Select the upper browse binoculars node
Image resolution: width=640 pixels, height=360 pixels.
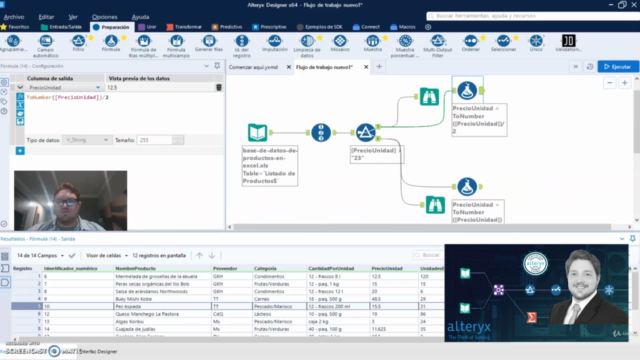pos(429,97)
